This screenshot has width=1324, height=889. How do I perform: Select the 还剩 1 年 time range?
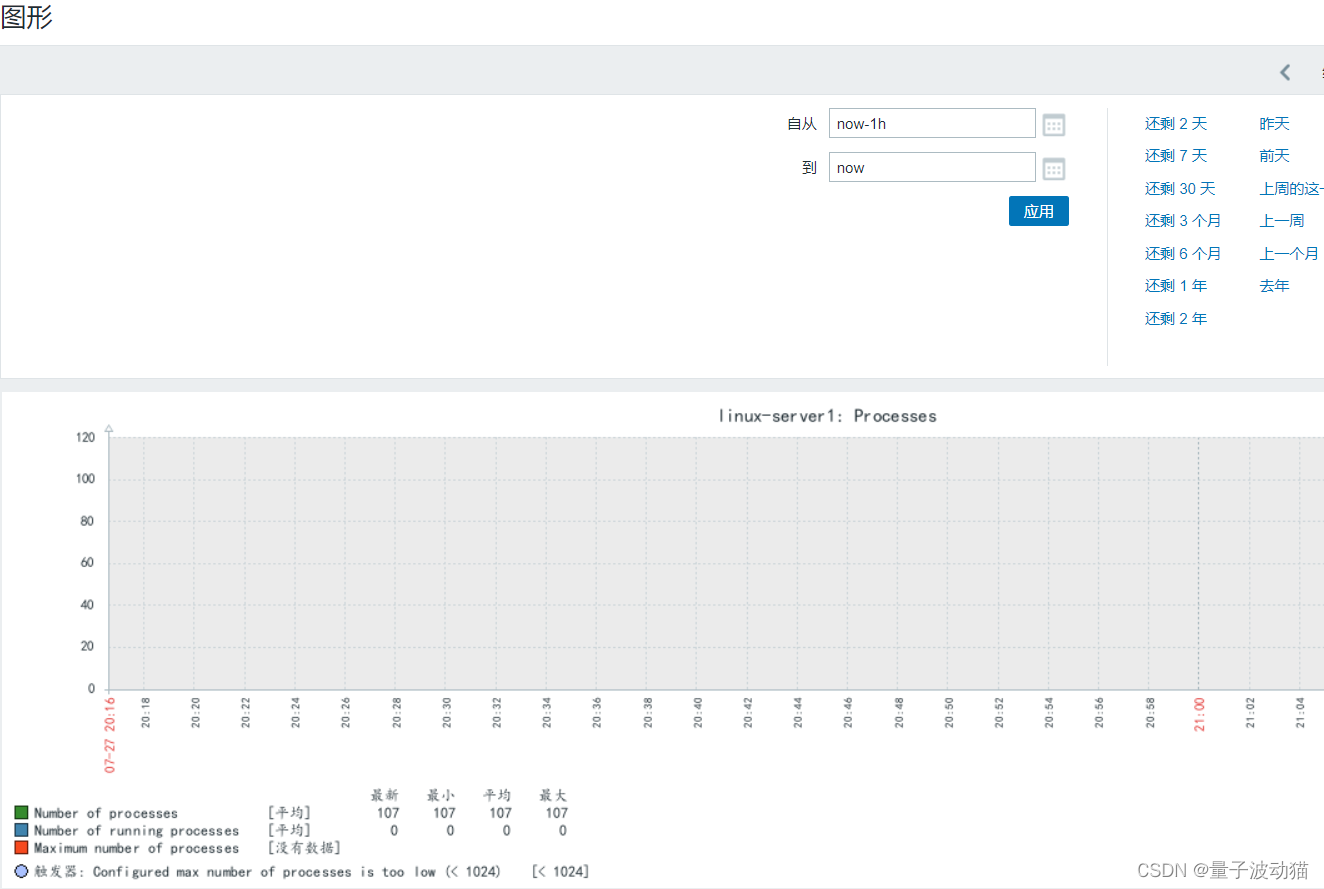click(x=1176, y=286)
